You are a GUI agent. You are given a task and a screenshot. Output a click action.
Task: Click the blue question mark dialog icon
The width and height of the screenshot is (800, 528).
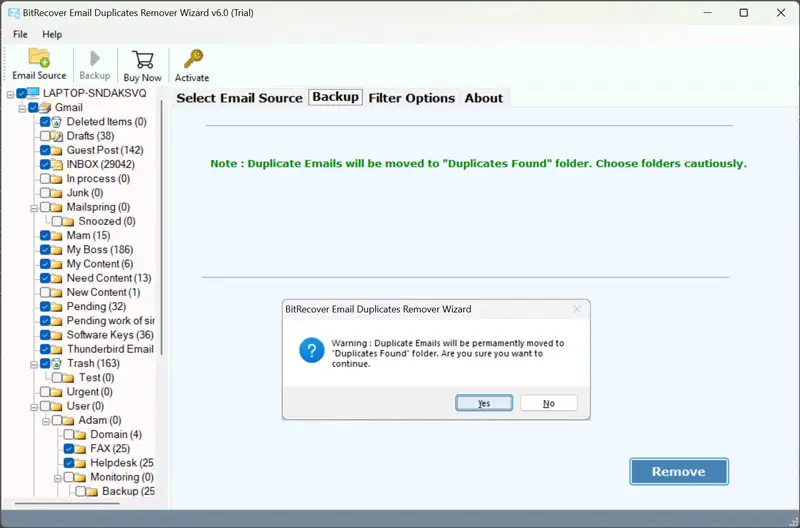point(311,350)
